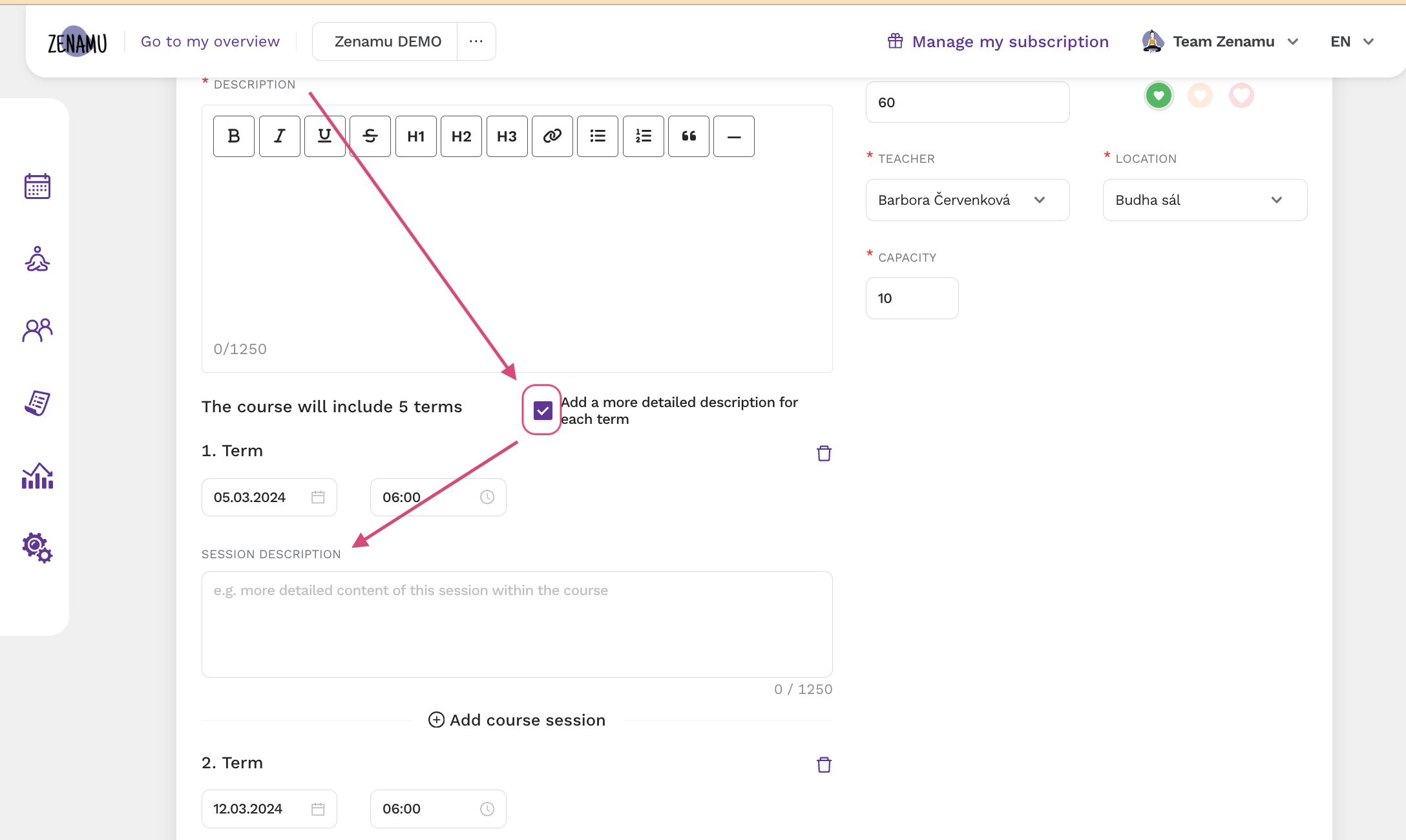Toggle bold formatting in description editor

(x=234, y=136)
